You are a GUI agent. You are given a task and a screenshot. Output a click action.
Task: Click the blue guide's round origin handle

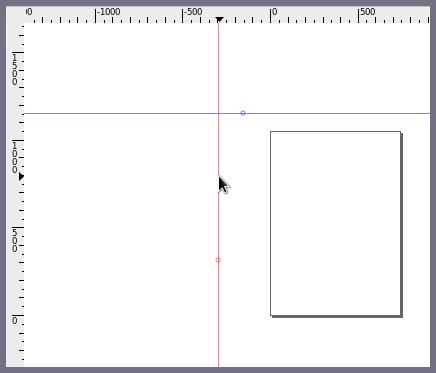[x=243, y=113]
